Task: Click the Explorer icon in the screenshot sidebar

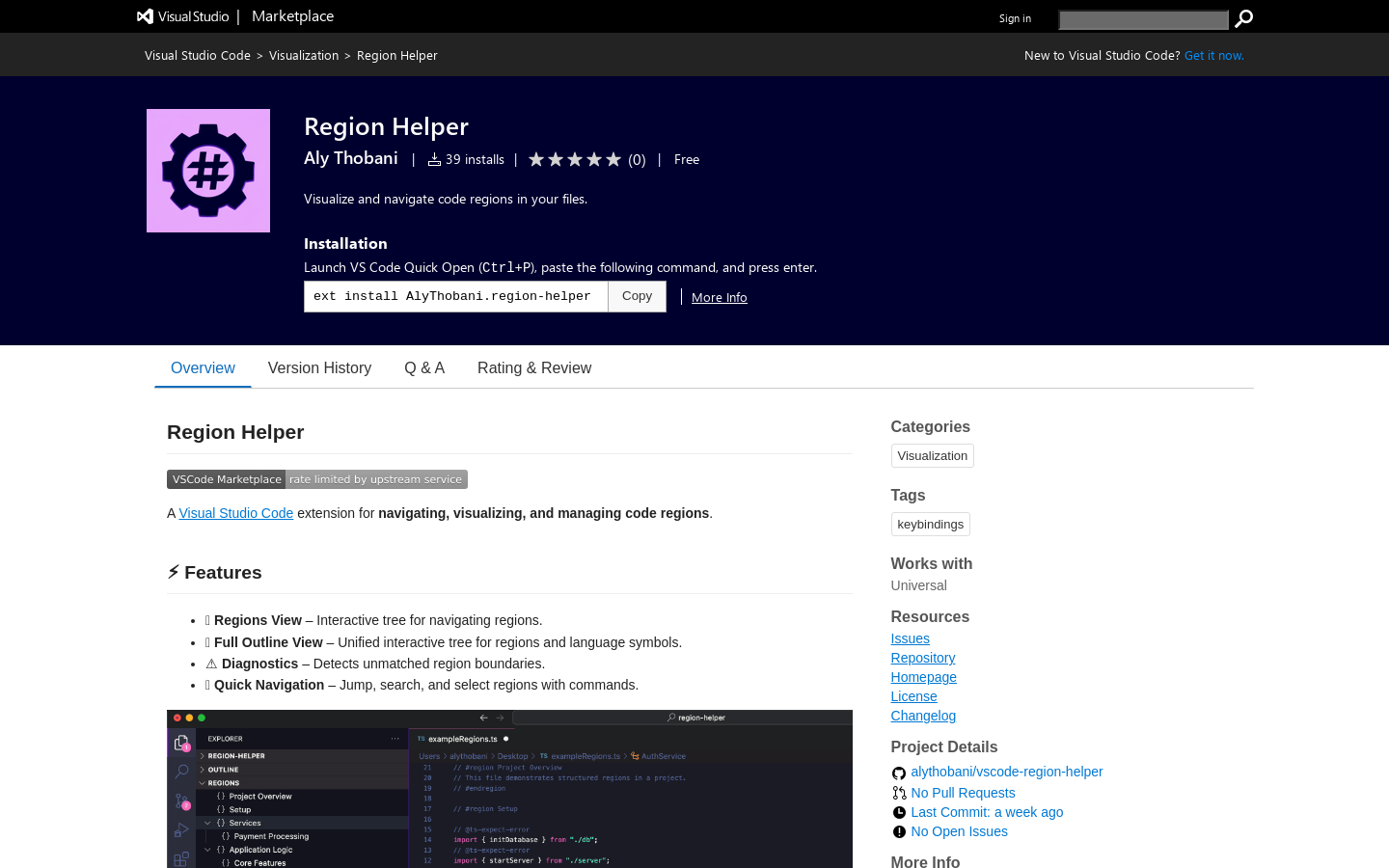Action: tap(180, 743)
